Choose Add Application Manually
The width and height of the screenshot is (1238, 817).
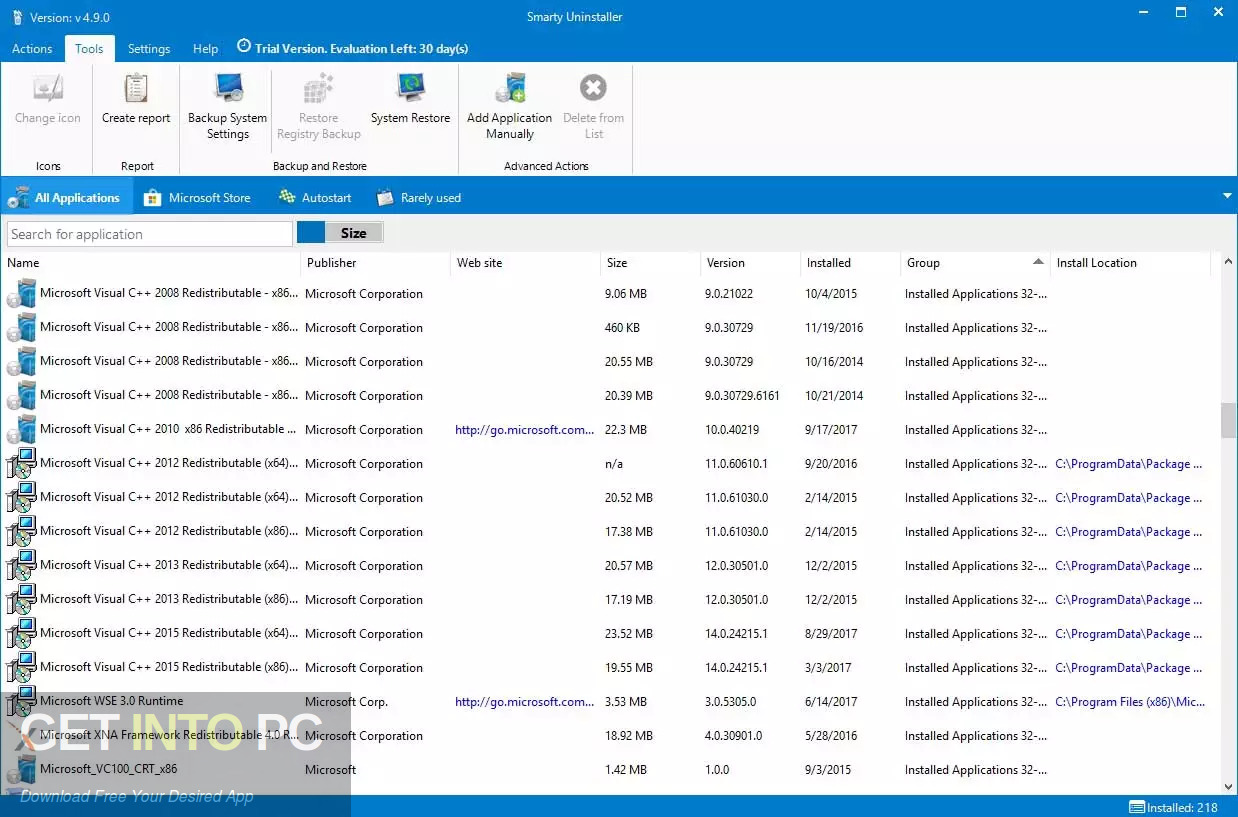pyautogui.click(x=509, y=107)
